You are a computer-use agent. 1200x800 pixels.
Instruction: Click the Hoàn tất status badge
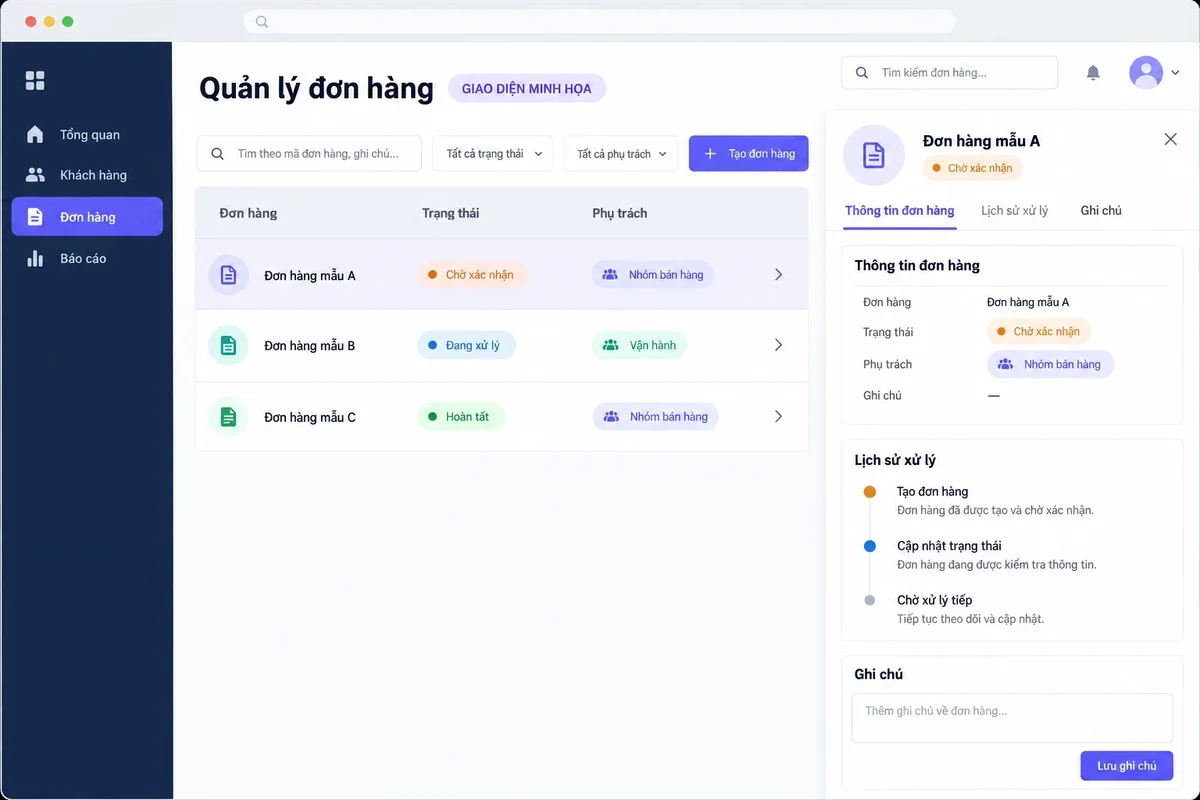[x=461, y=417]
